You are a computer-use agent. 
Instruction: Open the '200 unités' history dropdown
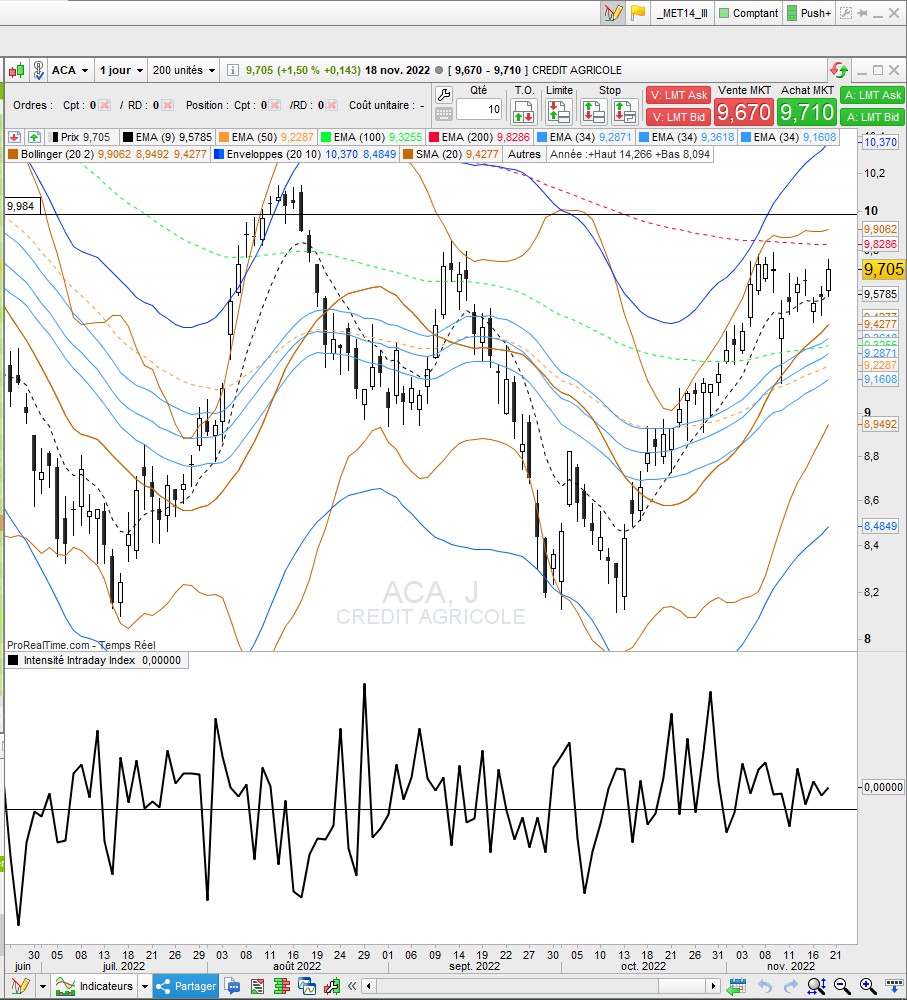[x=184, y=70]
